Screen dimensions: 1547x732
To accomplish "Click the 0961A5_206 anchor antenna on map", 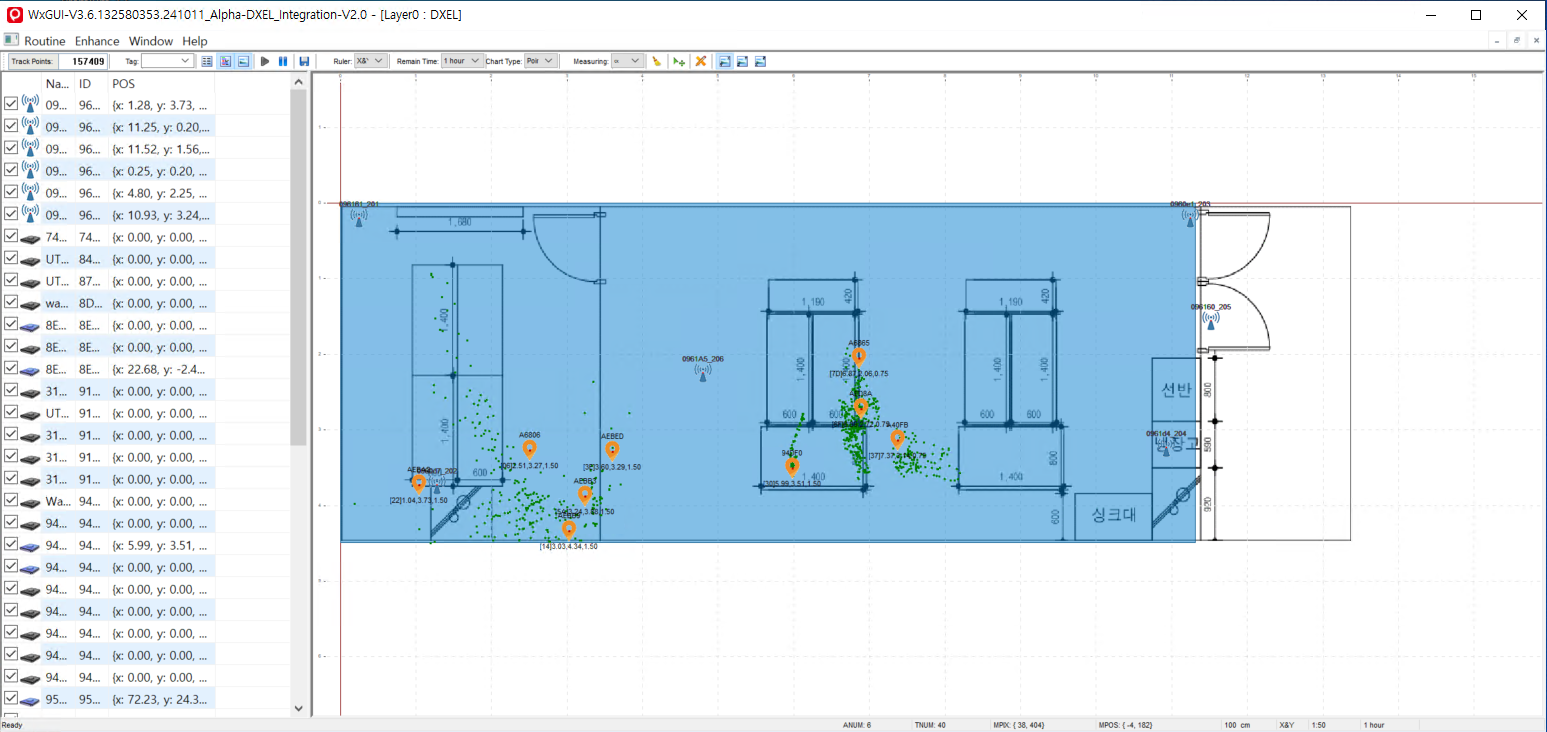I will pos(703,372).
